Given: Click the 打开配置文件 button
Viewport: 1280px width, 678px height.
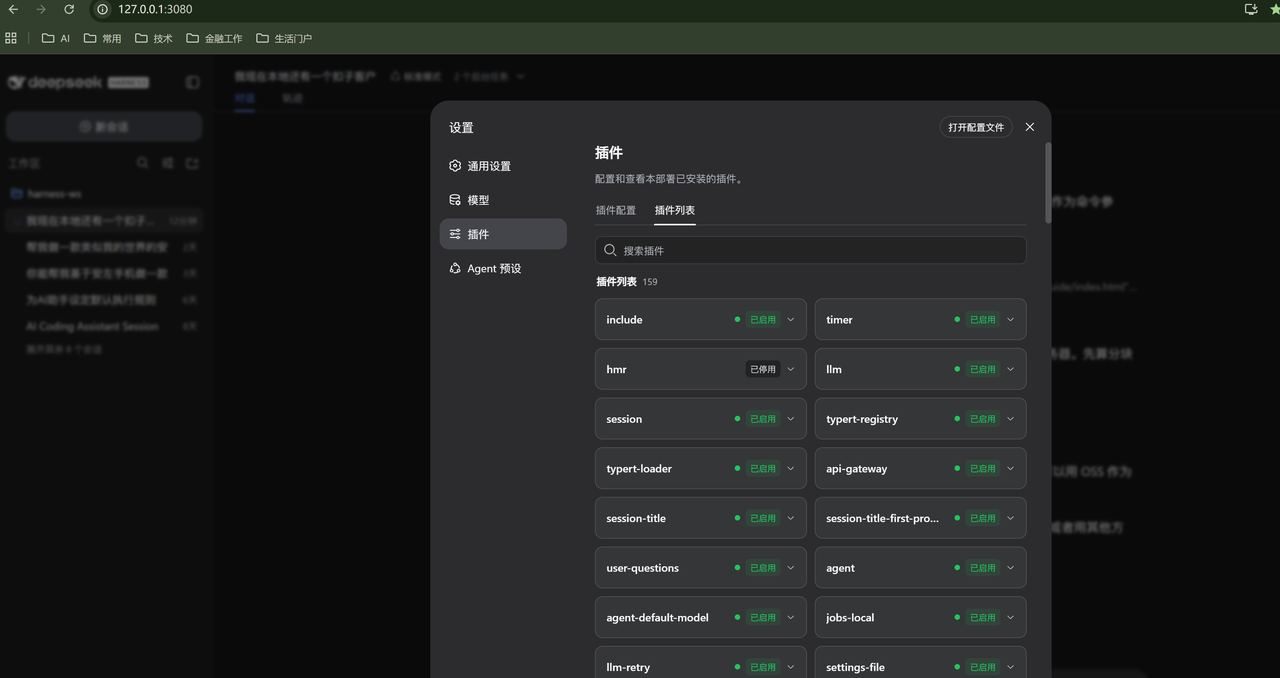Looking at the screenshot, I should 976,127.
